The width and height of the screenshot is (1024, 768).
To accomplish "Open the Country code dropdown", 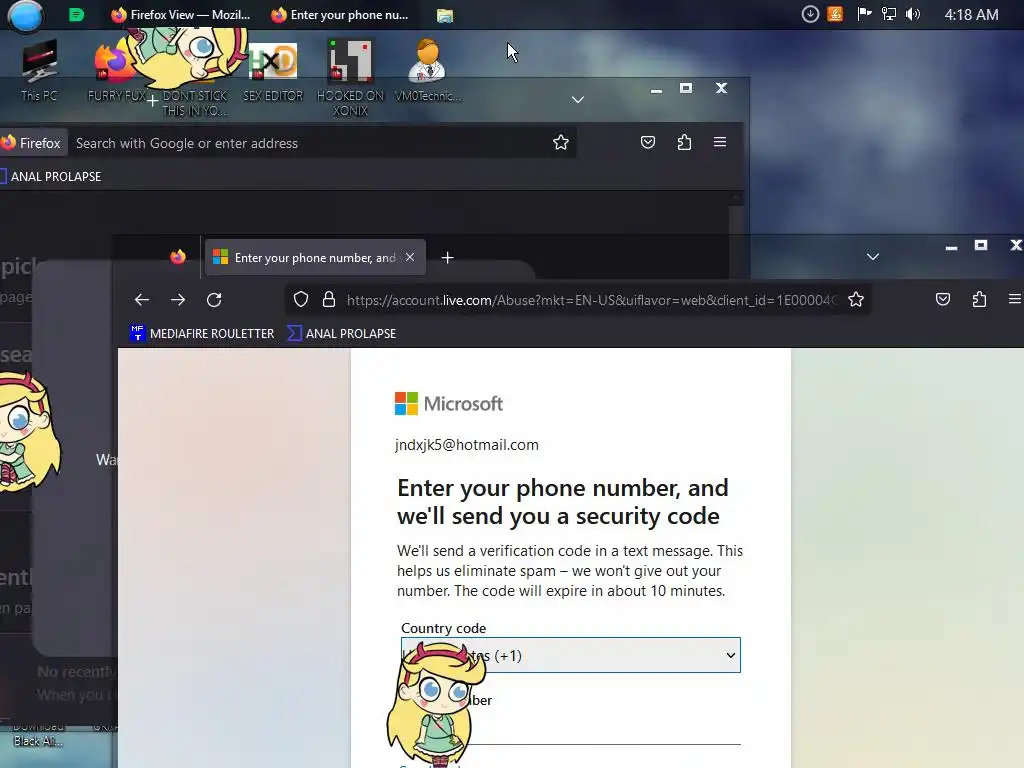I will (571, 655).
